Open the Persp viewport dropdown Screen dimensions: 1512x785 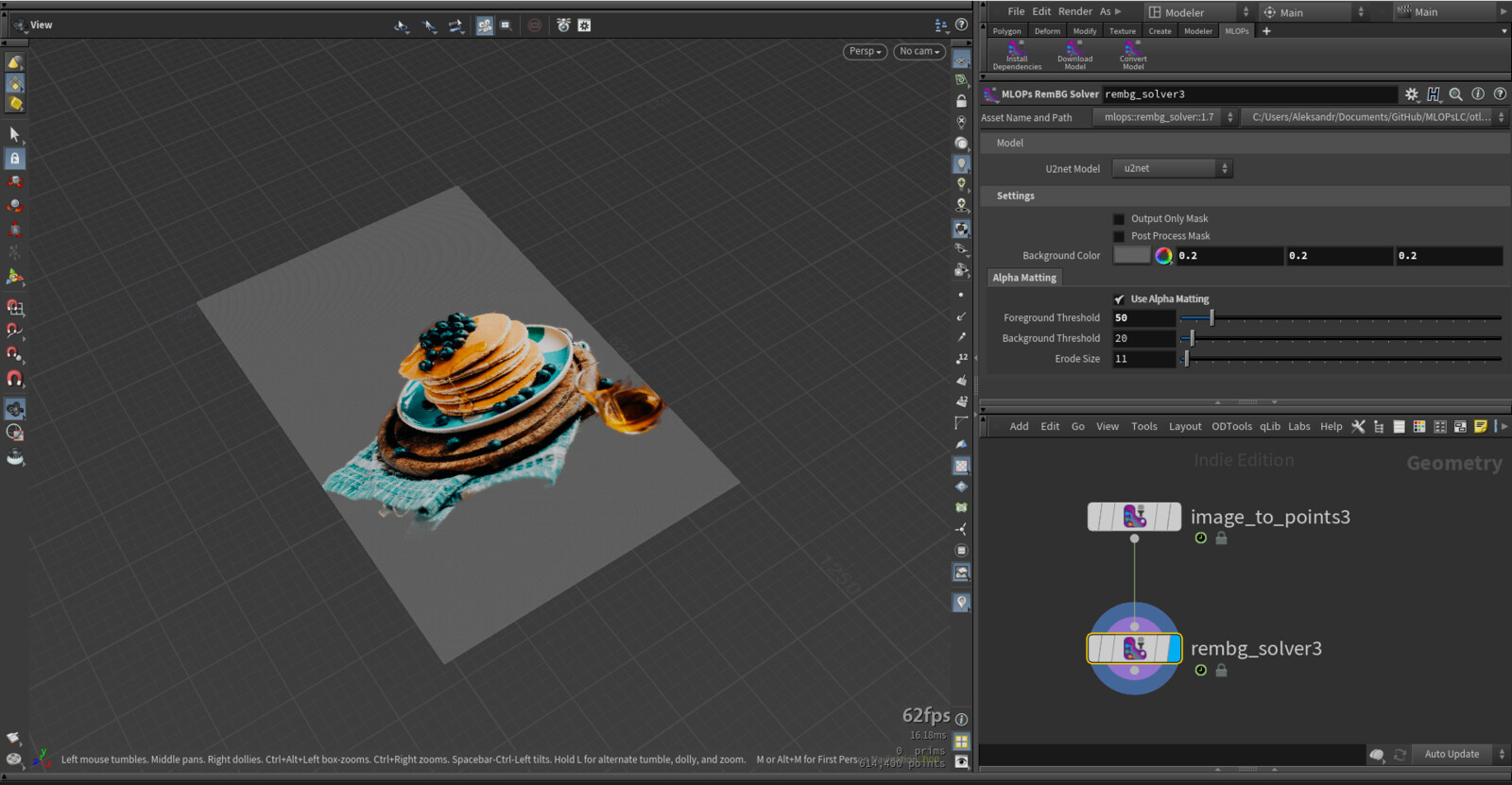(x=865, y=52)
